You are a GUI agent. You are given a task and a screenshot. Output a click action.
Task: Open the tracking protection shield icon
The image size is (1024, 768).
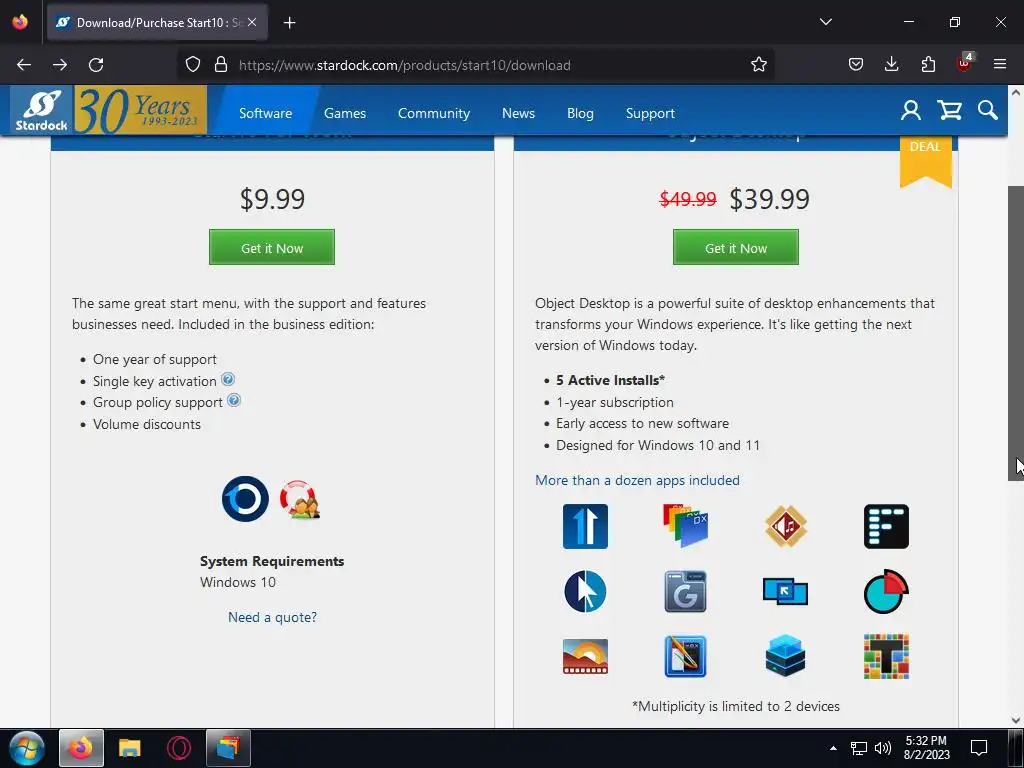[193, 65]
